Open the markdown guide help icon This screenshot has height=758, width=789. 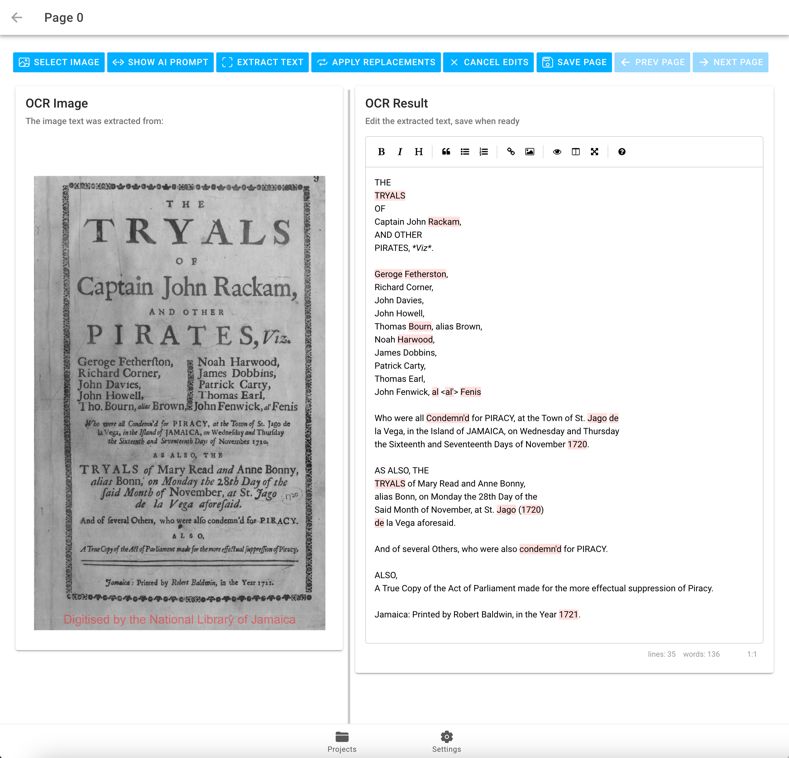[x=622, y=152]
